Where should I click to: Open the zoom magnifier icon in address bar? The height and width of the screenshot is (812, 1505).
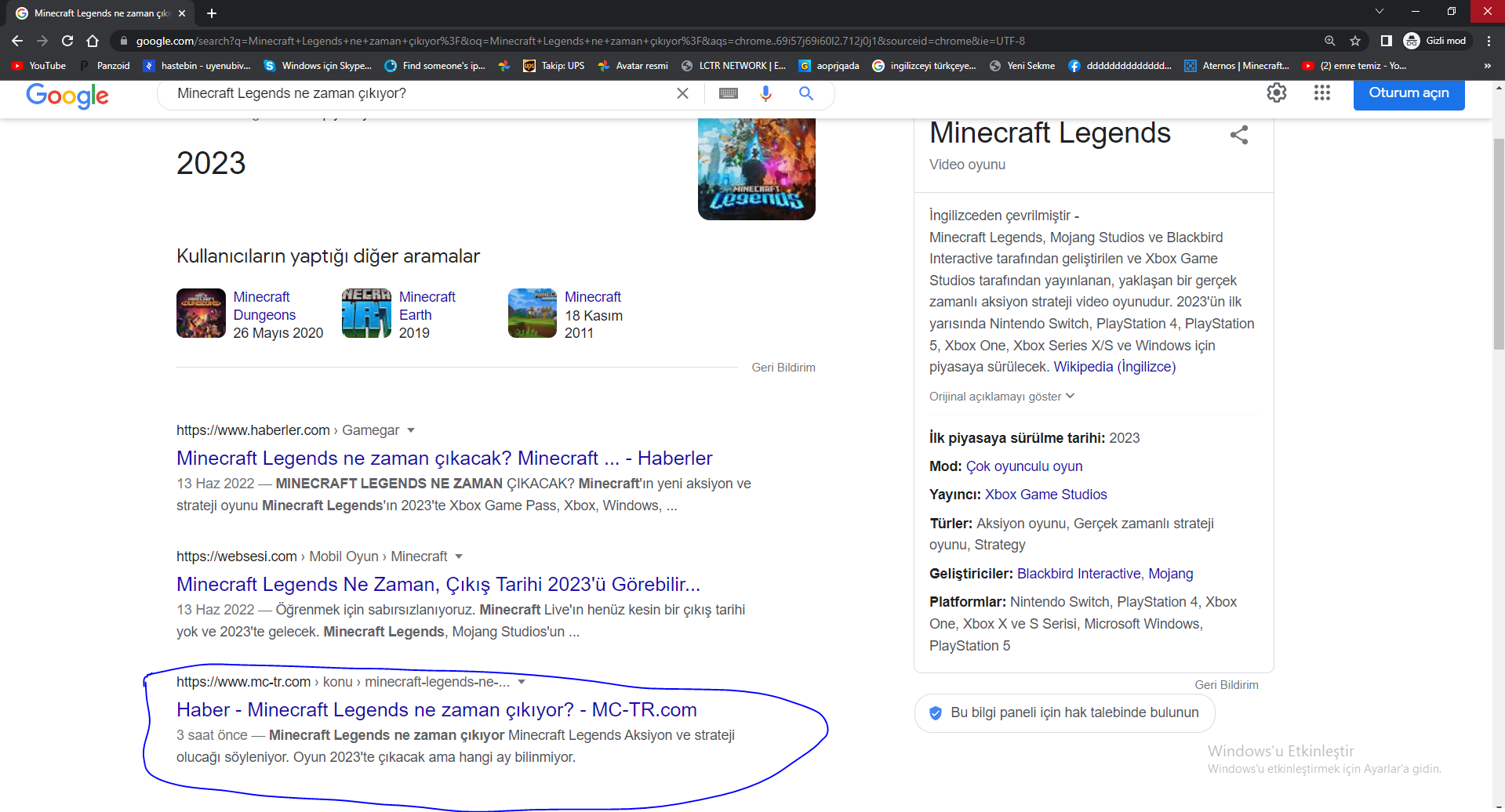(x=1330, y=41)
